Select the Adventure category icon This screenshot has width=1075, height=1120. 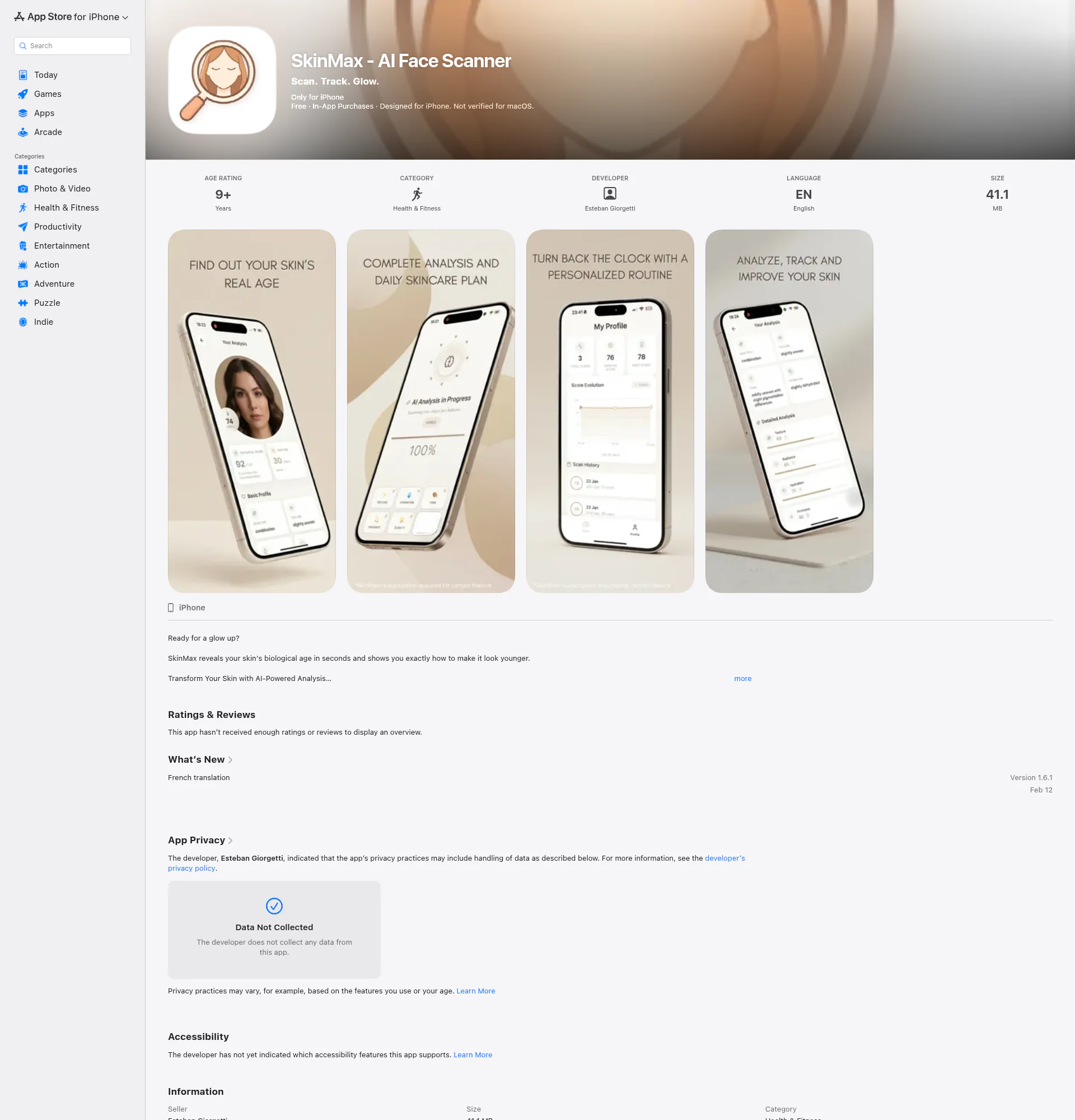[23, 284]
